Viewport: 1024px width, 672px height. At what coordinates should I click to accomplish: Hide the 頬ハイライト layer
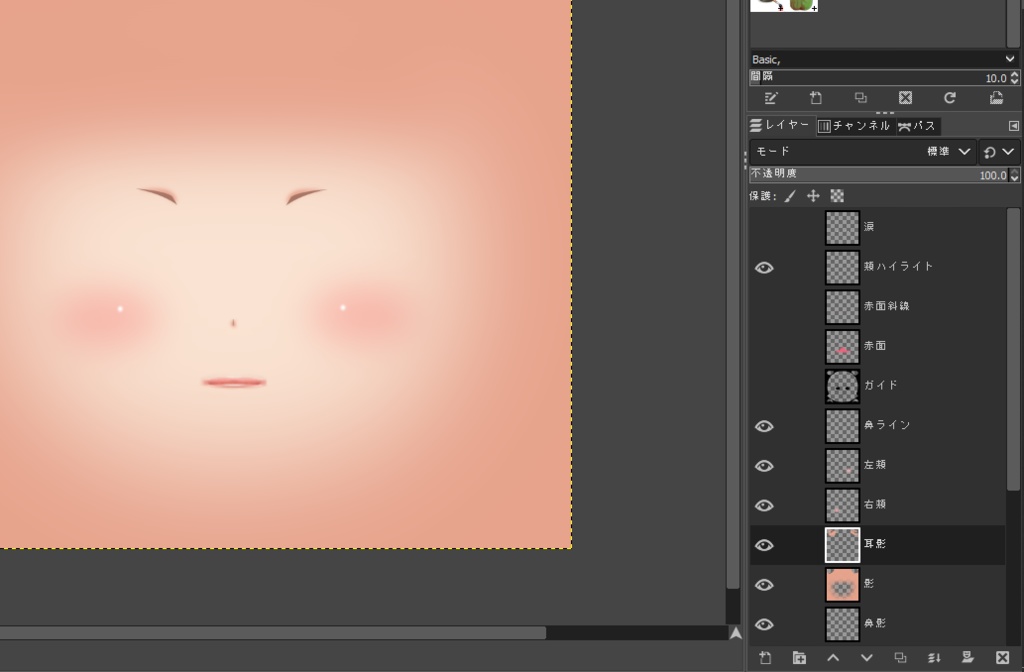coord(764,268)
